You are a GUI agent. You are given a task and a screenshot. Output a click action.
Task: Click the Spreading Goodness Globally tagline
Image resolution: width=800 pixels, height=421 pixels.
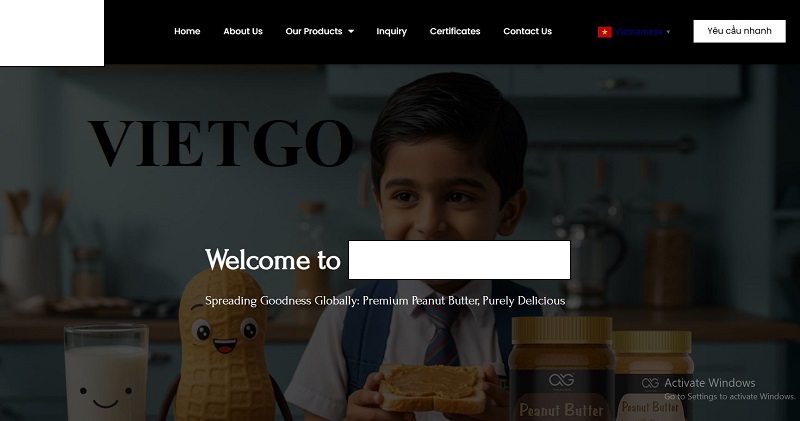(385, 301)
